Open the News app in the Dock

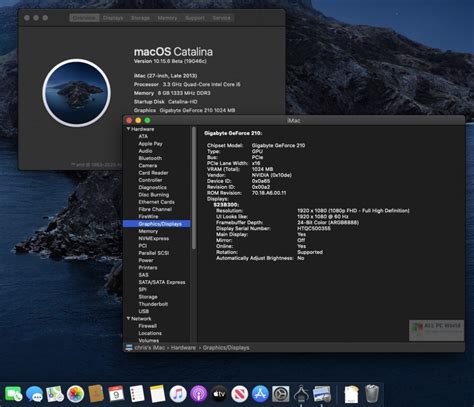click(240, 394)
